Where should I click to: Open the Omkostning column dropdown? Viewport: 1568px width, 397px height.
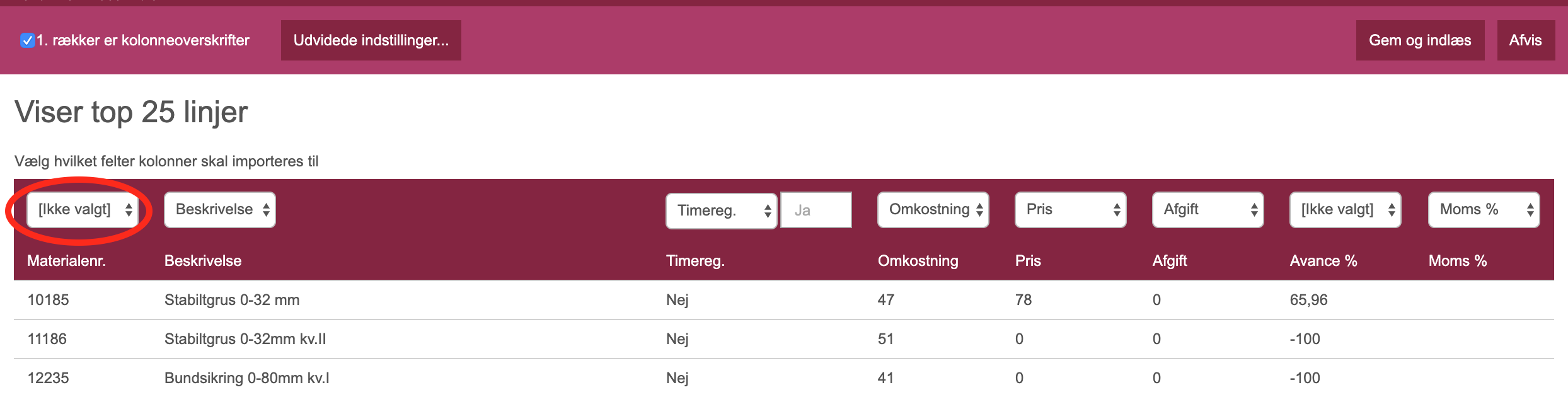(x=933, y=210)
